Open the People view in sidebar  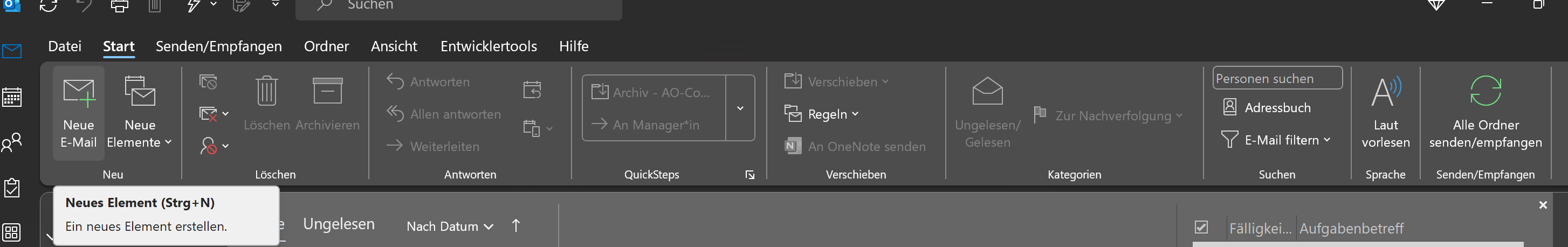pos(11,142)
